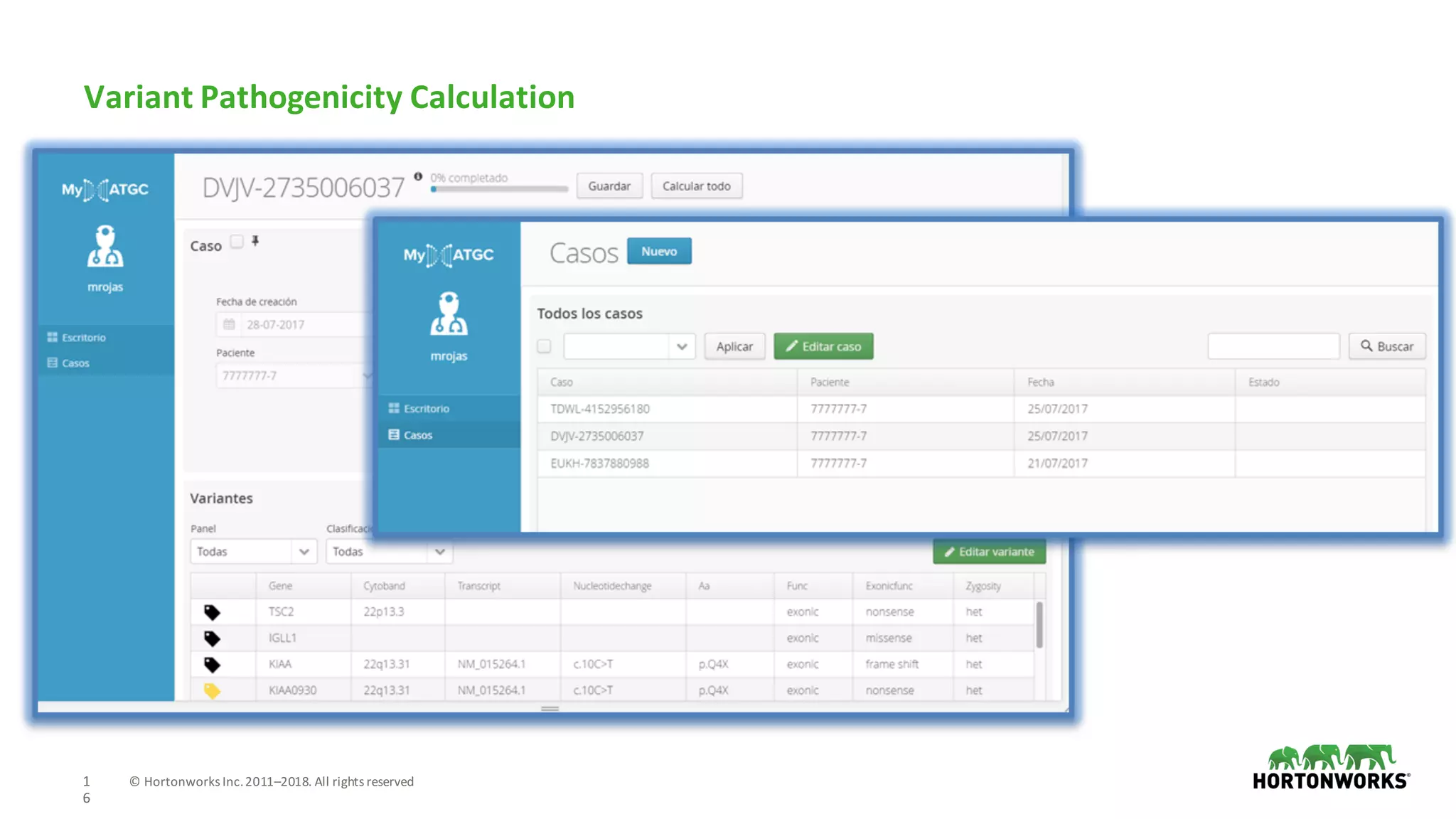
Task: Click the pin icon next to Caso heading
Action: [255, 241]
